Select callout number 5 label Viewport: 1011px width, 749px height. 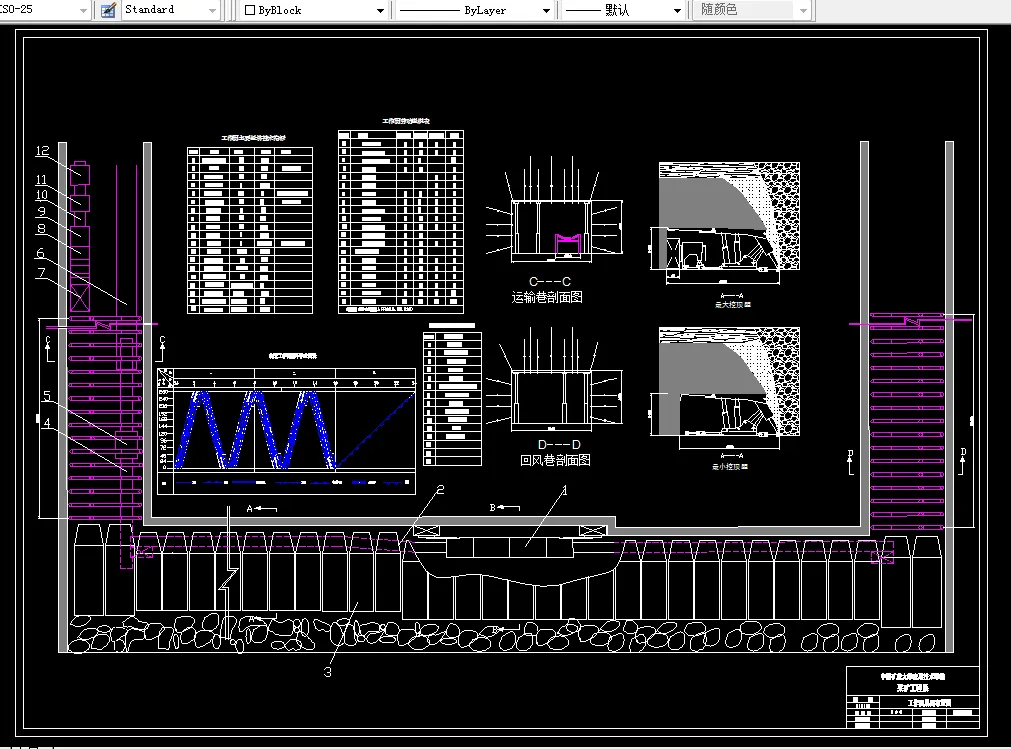coord(46,396)
